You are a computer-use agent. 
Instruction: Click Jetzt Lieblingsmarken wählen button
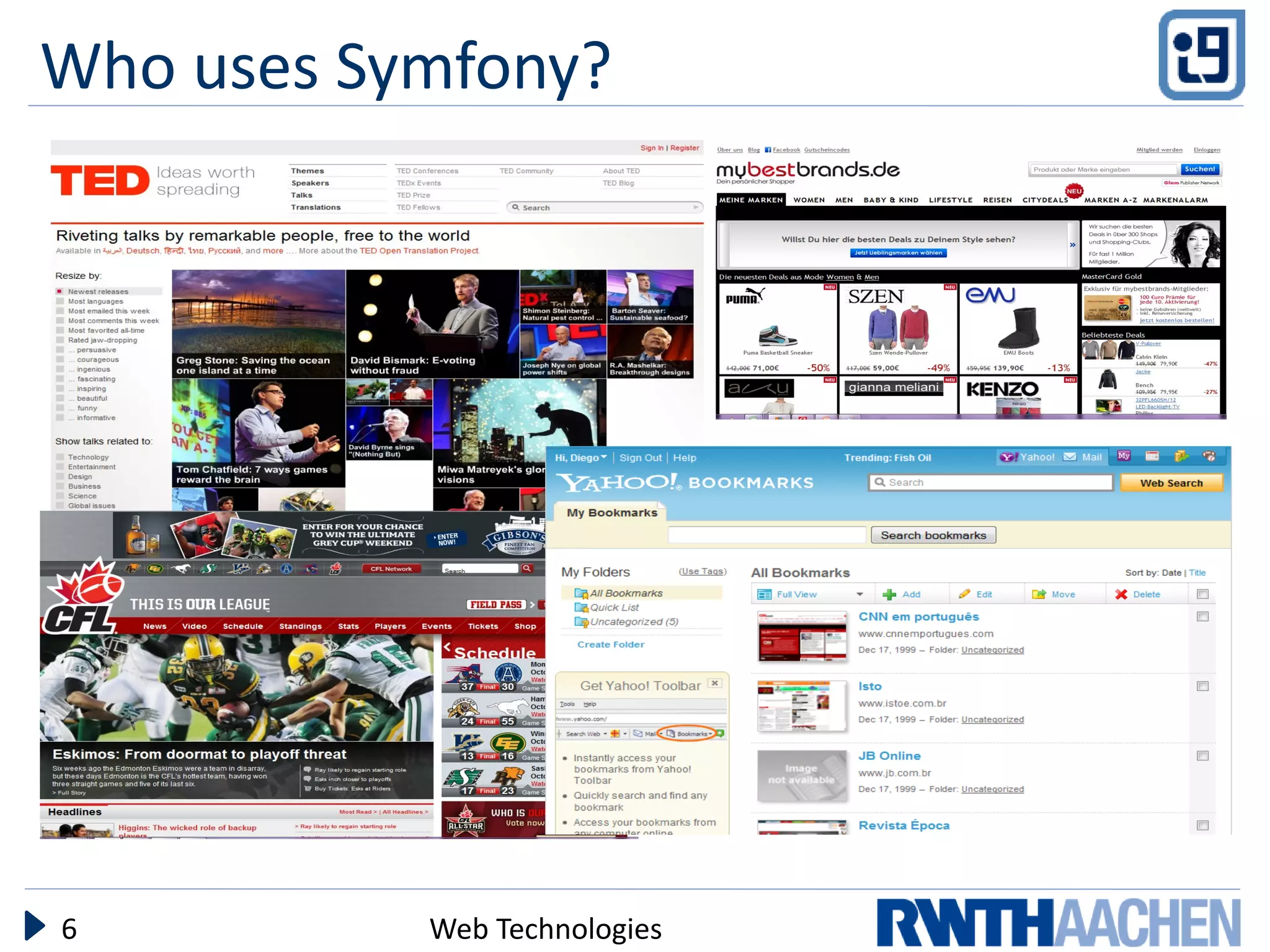898,253
